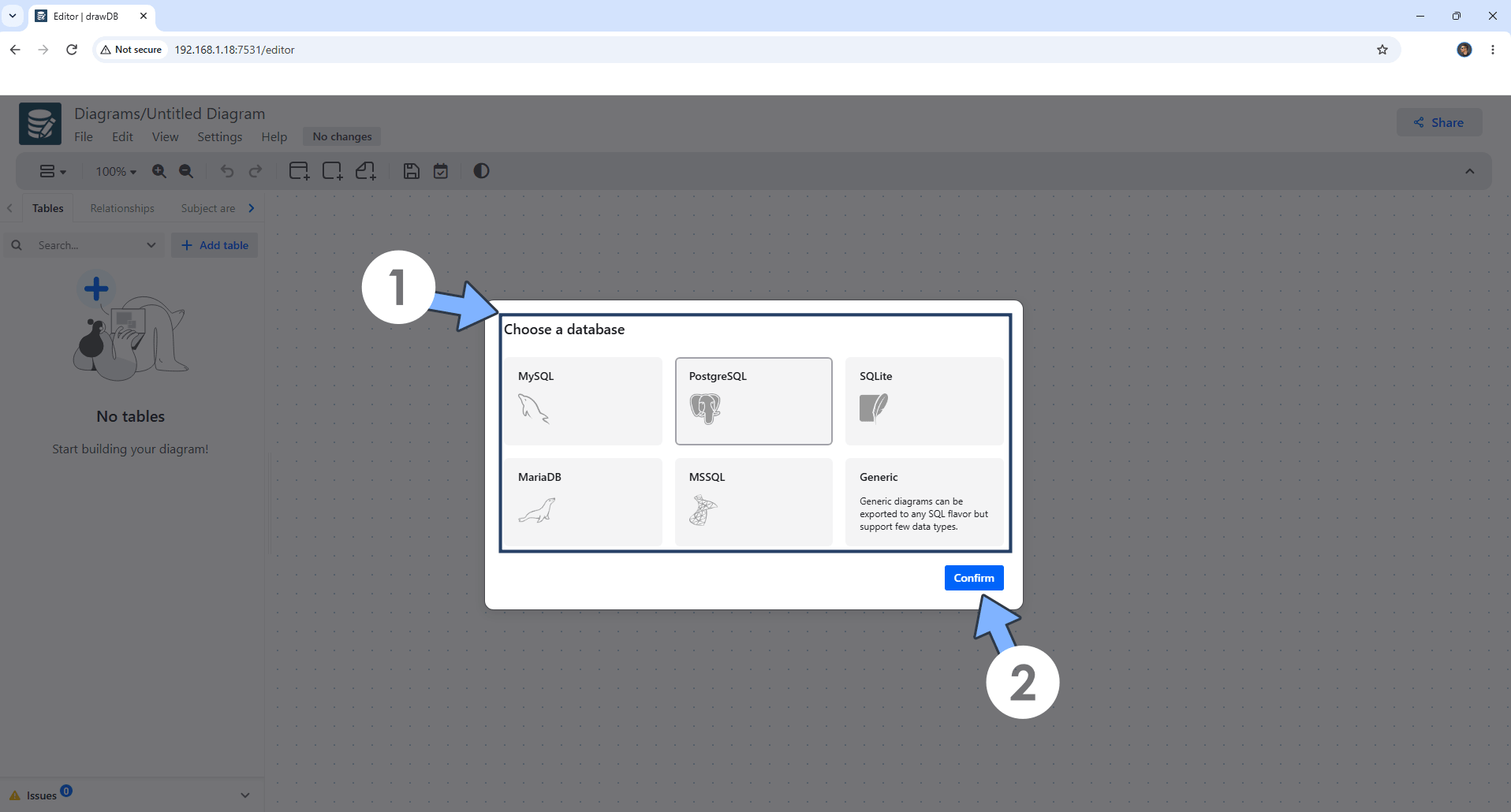The image size is (1511, 812).
Task: Click the Share button
Action: coord(1439,122)
